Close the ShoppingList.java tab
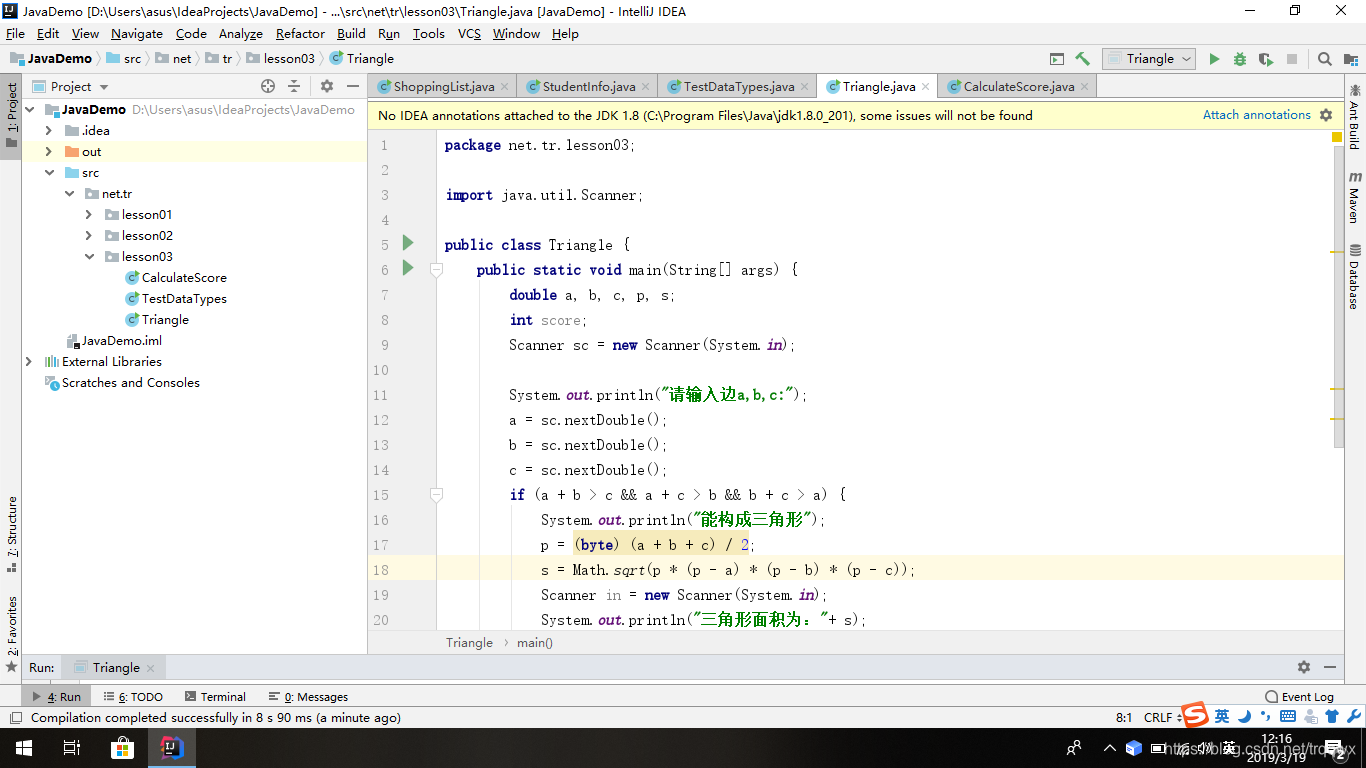Image resolution: width=1366 pixels, height=768 pixels. 505,87
